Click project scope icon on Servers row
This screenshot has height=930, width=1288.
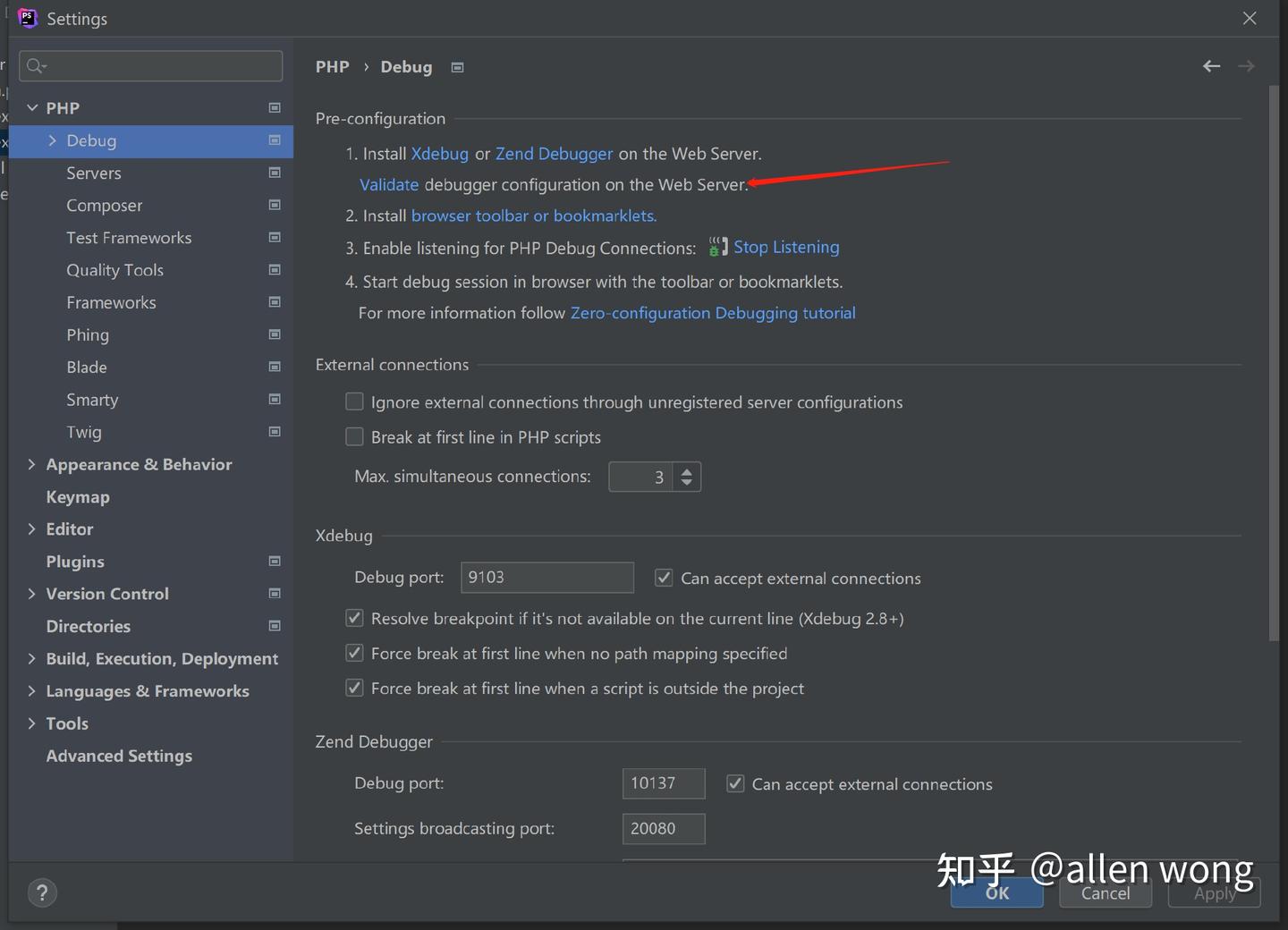click(x=275, y=173)
